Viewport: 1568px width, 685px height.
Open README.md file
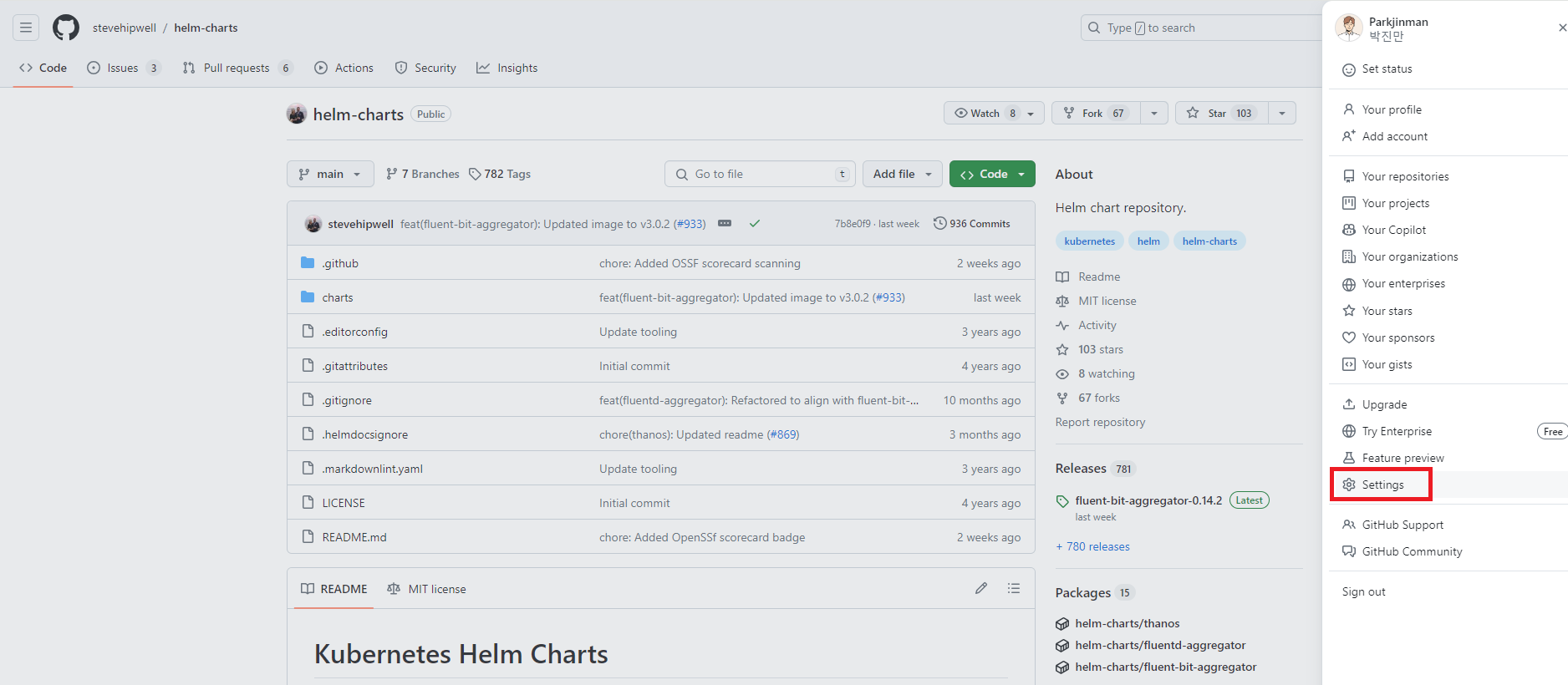click(x=354, y=537)
